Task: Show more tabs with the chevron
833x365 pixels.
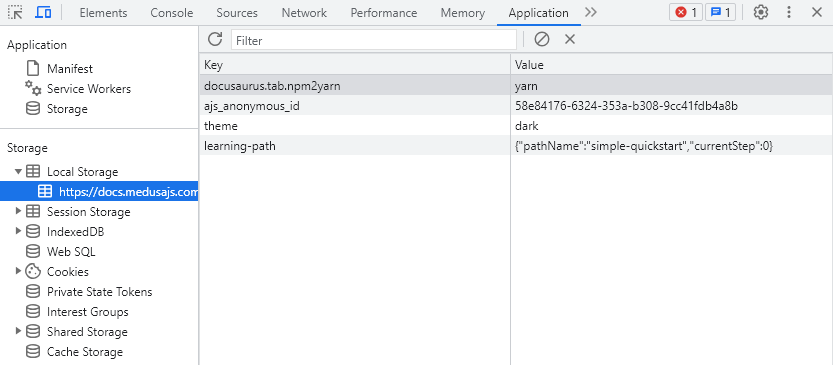Action: coord(591,12)
